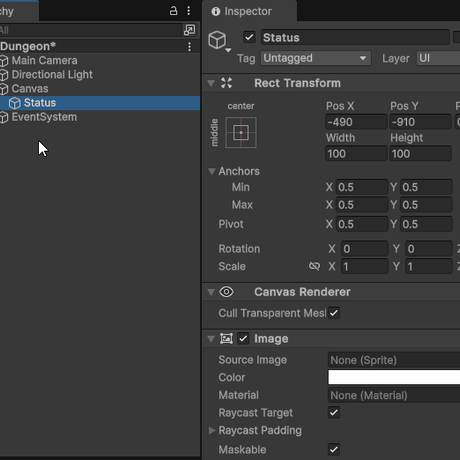Image resolution: width=460 pixels, height=460 pixels.
Task: Edit the Pos X field value -490
Action: pyautogui.click(x=356, y=122)
